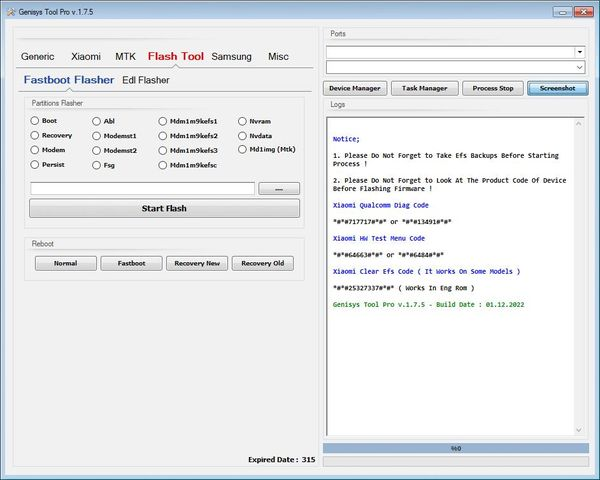Choose the Modem partition option
Viewport: 600px width, 480px height.
(x=35, y=150)
